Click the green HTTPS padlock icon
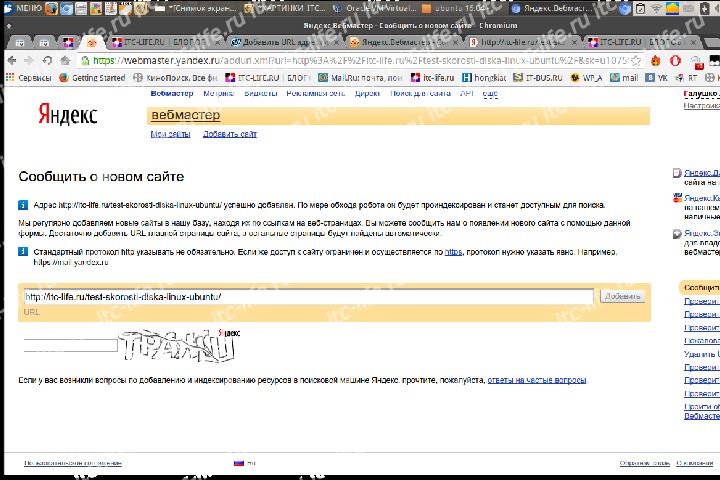 pos(84,60)
